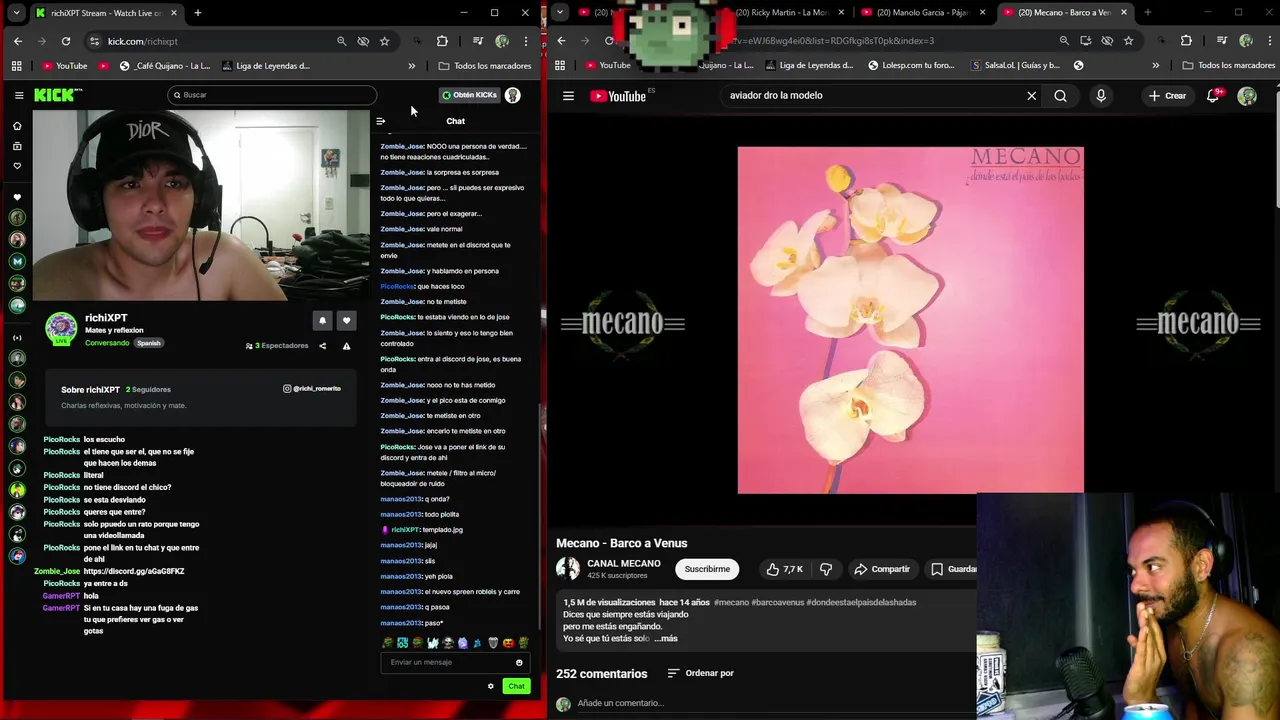Open the SalsaLoL bookmark in YouTube window
The height and width of the screenshot is (720, 1280).
[x=1015, y=66]
